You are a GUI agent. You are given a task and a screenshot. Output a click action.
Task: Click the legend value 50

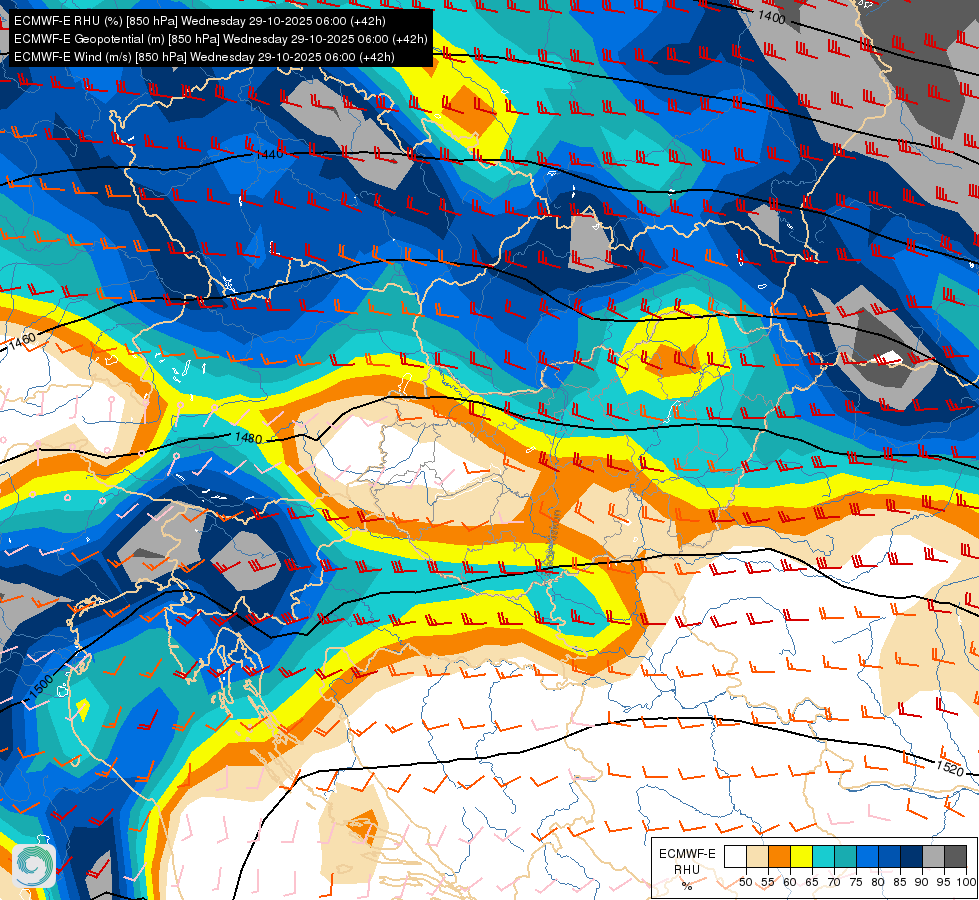coord(745,882)
